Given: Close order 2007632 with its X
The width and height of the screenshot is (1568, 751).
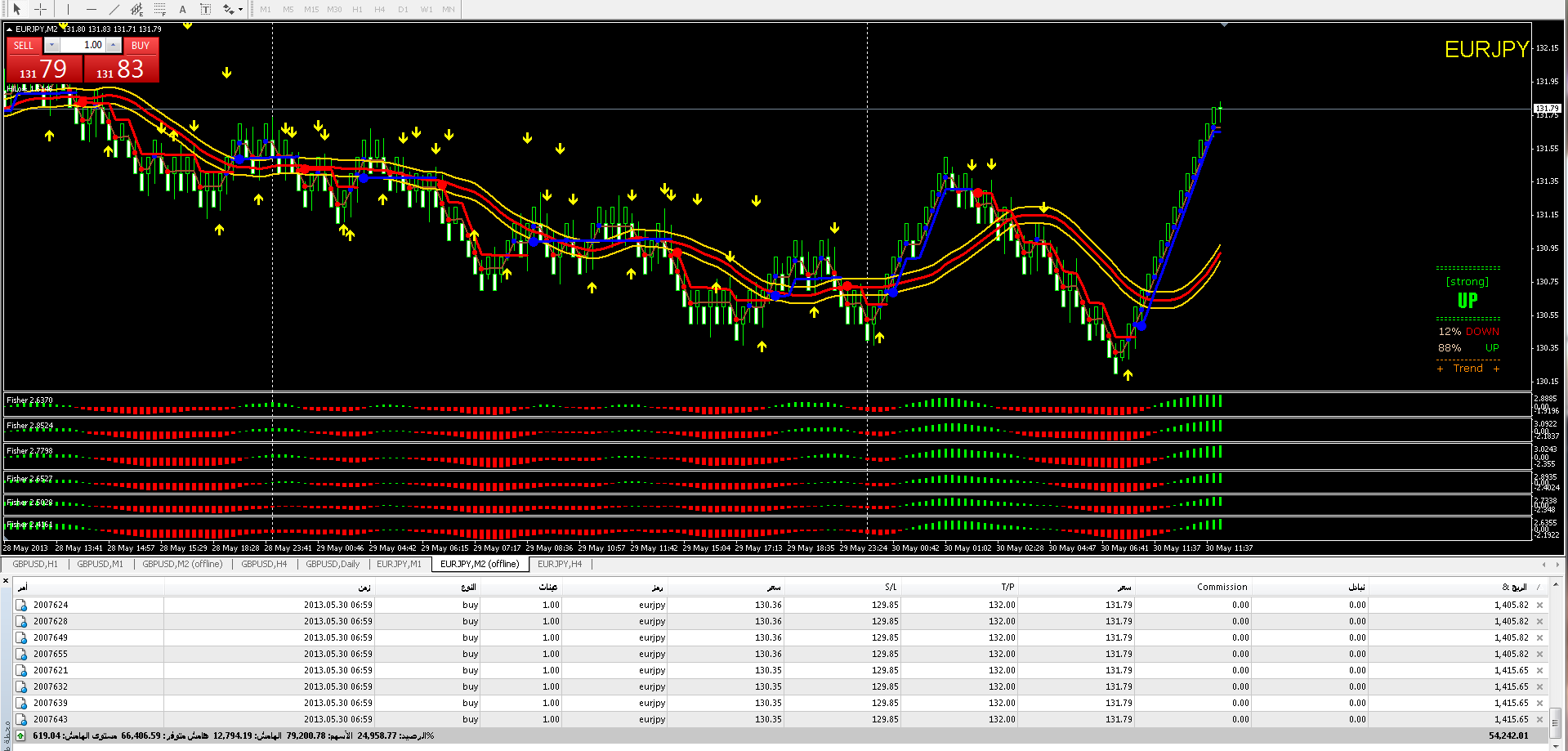Looking at the screenshot, I should [1539, 687].
